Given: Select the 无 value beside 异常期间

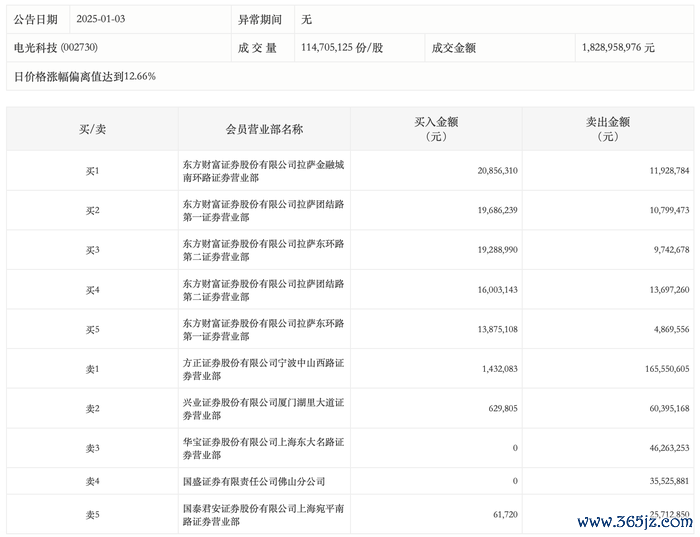Looking at the screenshot, I should pyautogui.click(x=306, y=20).
